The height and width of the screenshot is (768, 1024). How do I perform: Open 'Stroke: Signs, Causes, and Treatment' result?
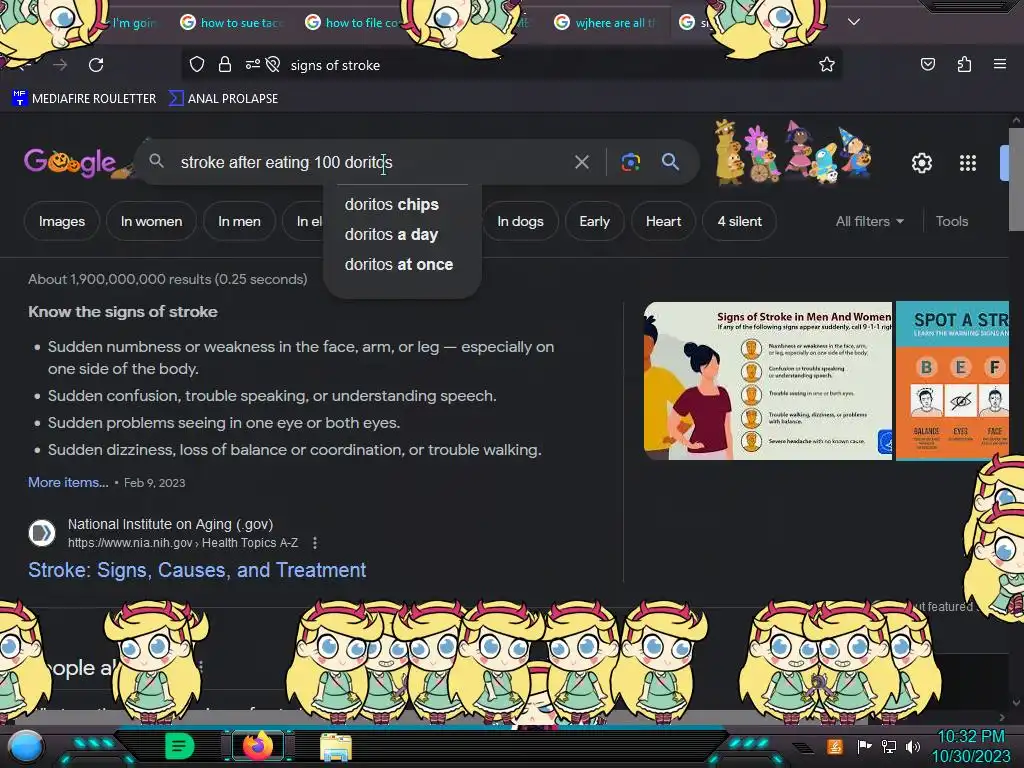click(197, 570)
